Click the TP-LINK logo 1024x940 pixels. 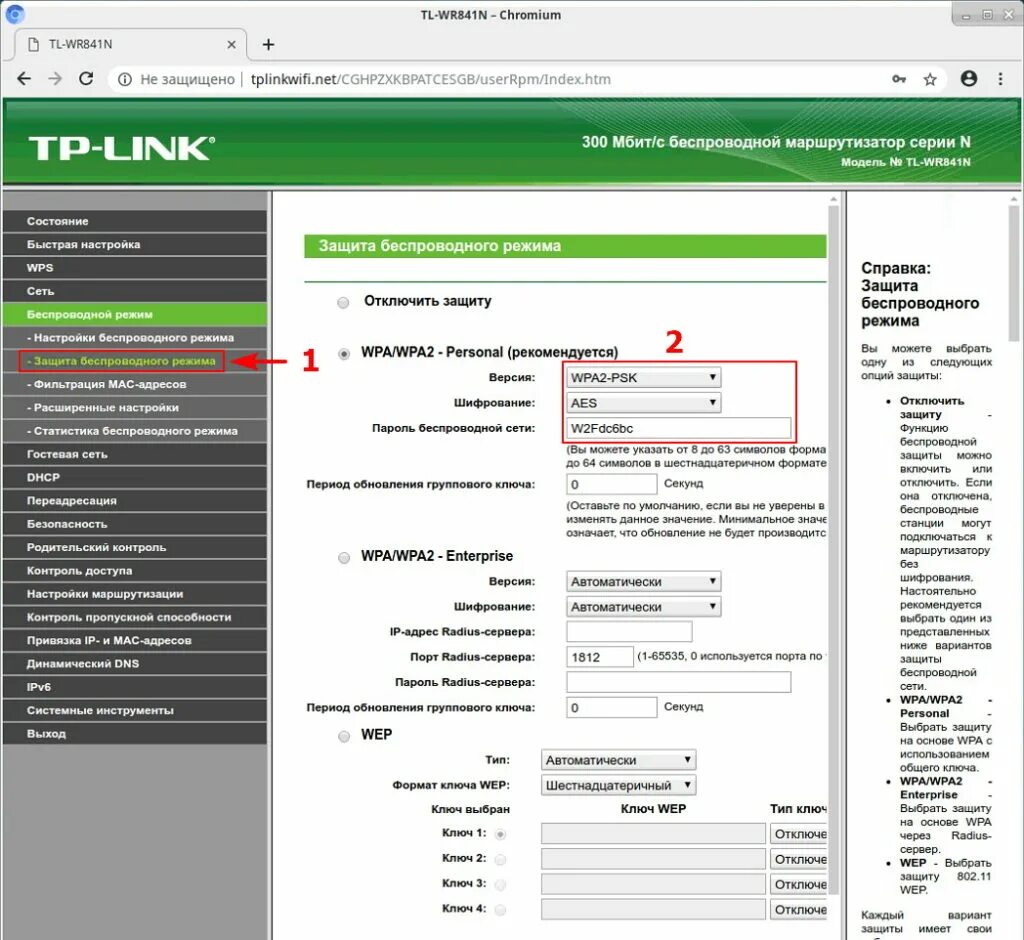121,149
